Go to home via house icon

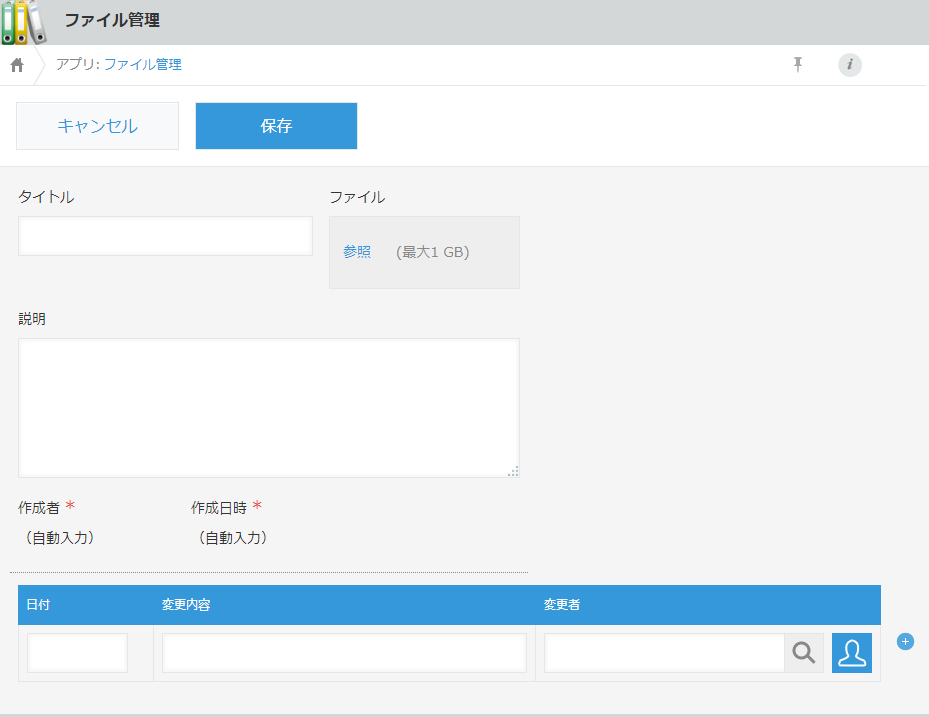pos(17,65)
